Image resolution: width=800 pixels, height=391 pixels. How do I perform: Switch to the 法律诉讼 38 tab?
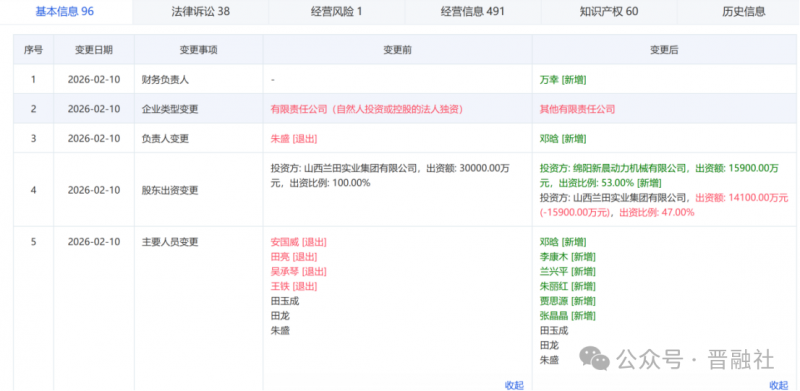[201, 12]
